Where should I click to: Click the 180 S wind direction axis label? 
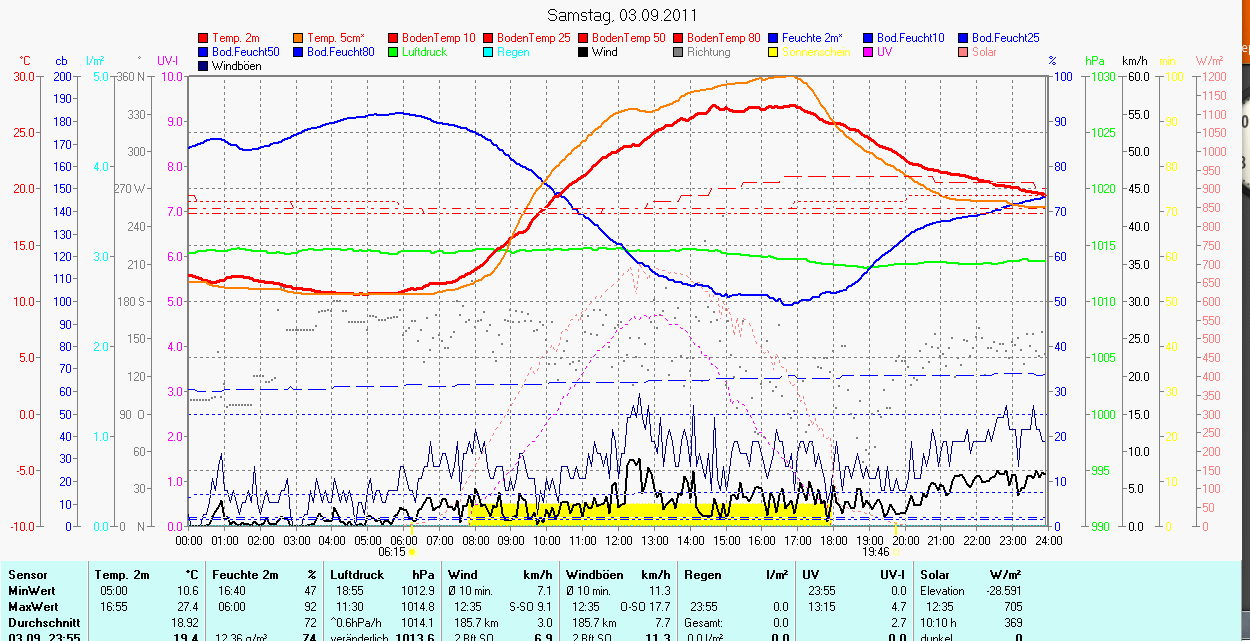(x=130, y=302)
